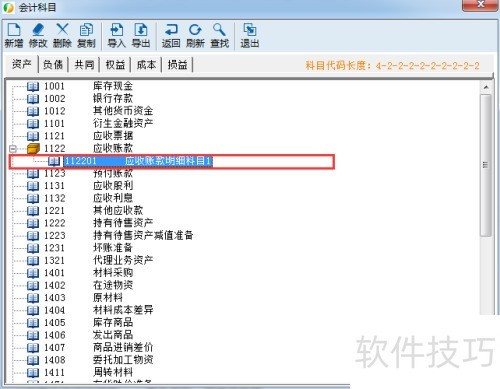Click the 新增 (Add) toolbar icon
Screen dimensions: 500x389
[x=14, y=35]
